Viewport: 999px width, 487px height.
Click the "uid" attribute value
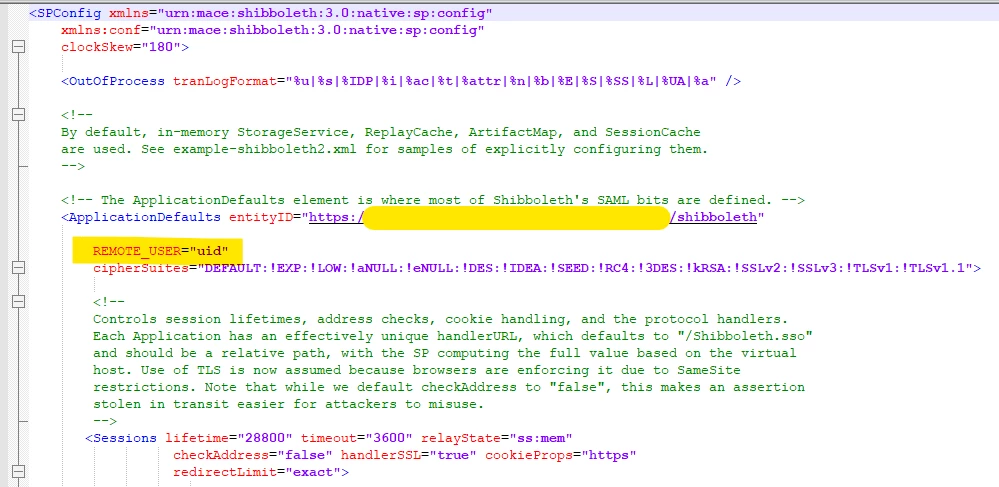coord(208,251)
